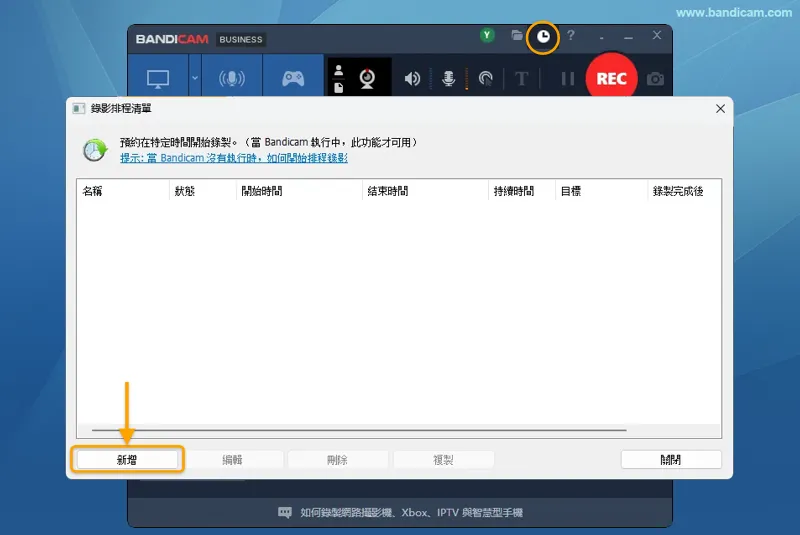
Task: Minimize Bandicam main window
Action: point(629,36)
